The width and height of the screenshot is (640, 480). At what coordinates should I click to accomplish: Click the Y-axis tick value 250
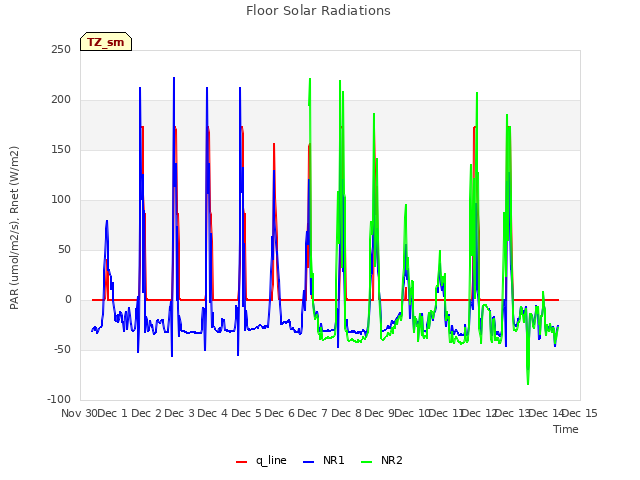pos(61,49)
